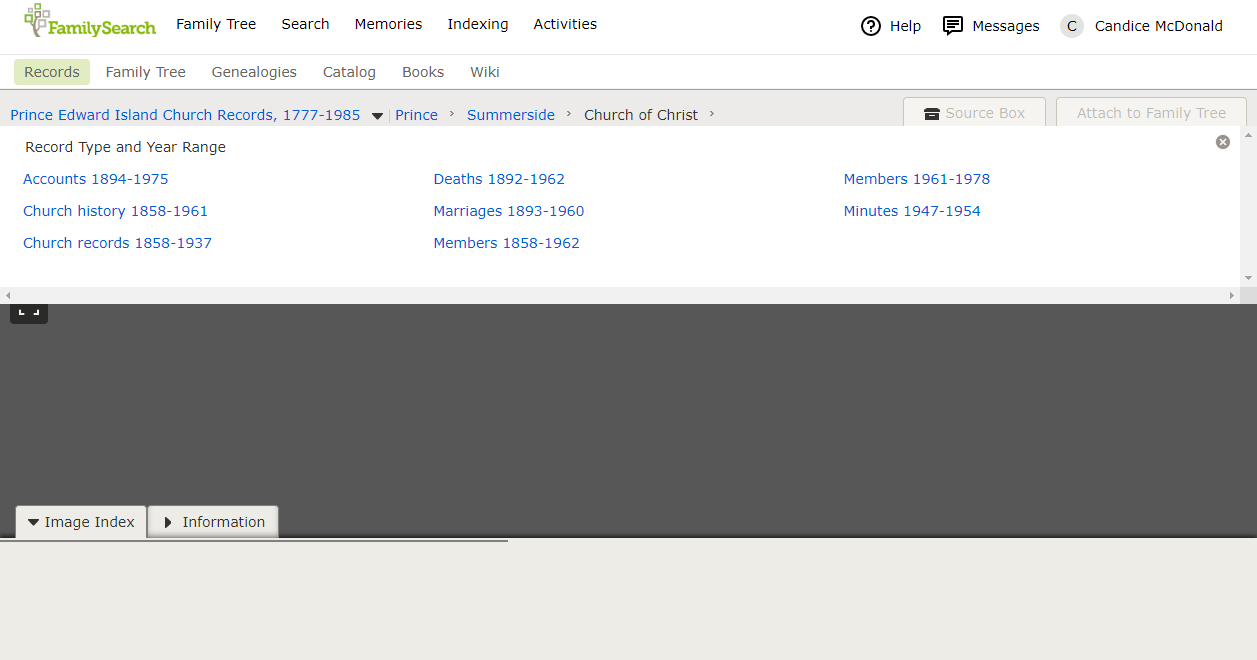
Task: Click Candice McDonald user avatar
Action: 1071,26
